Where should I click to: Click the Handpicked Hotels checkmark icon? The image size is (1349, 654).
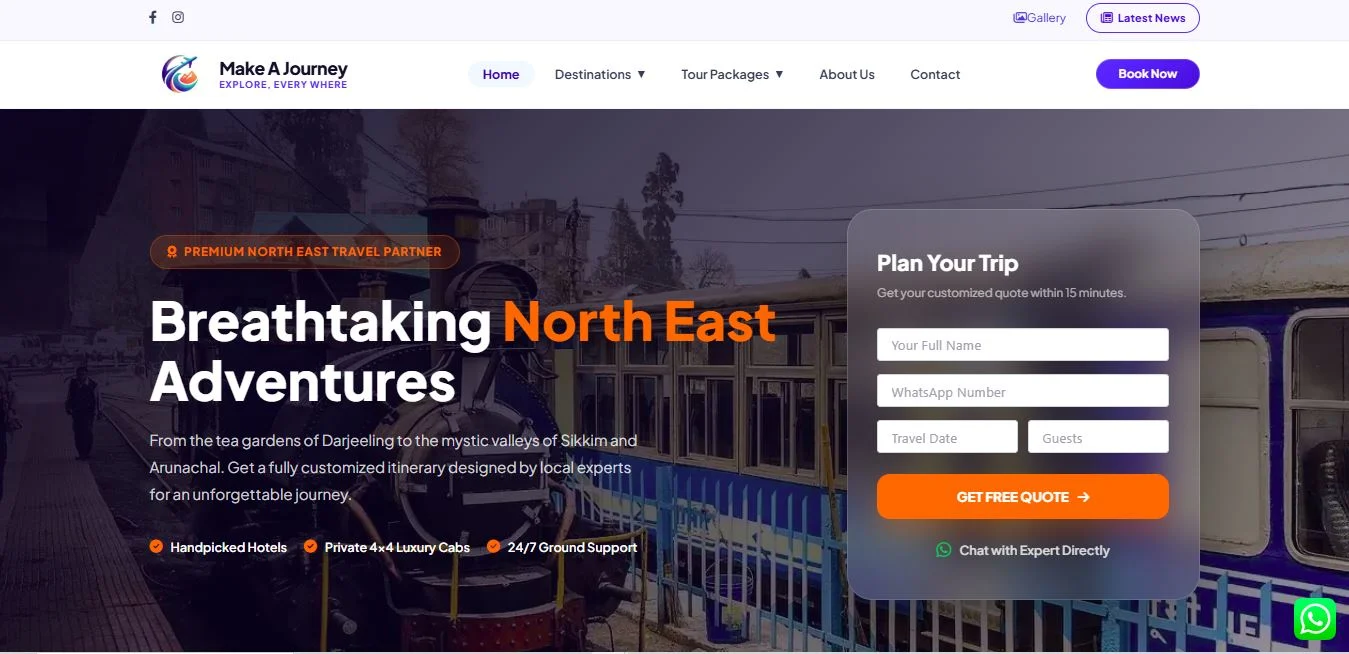click(156, 546)
